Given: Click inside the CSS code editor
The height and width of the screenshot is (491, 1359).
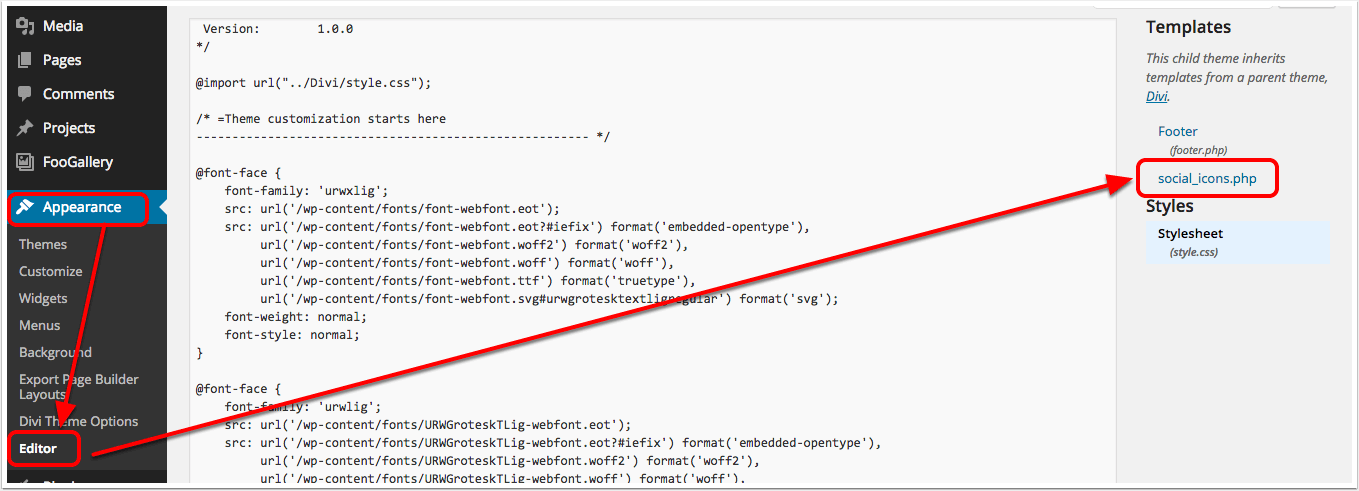Looking at the screenshot, I should pyautogui.click(x=653, y=250).
